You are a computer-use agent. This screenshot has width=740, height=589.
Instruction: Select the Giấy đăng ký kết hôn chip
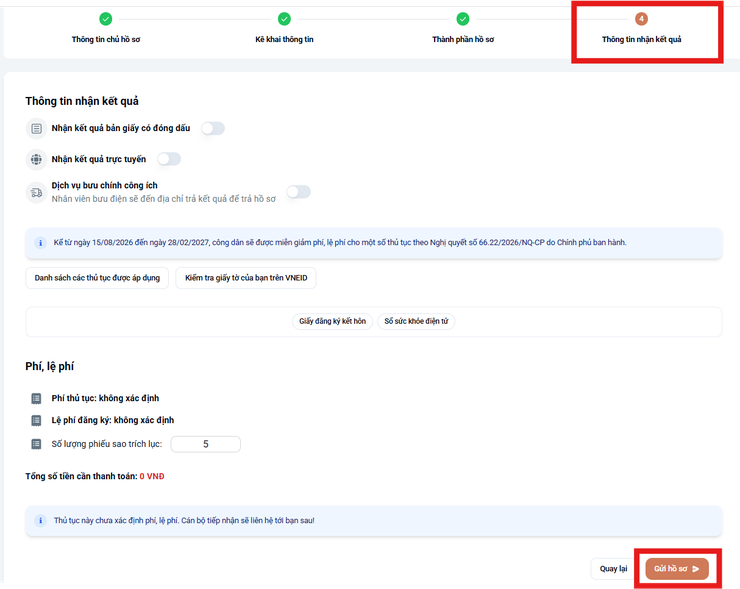coord(332,321)
